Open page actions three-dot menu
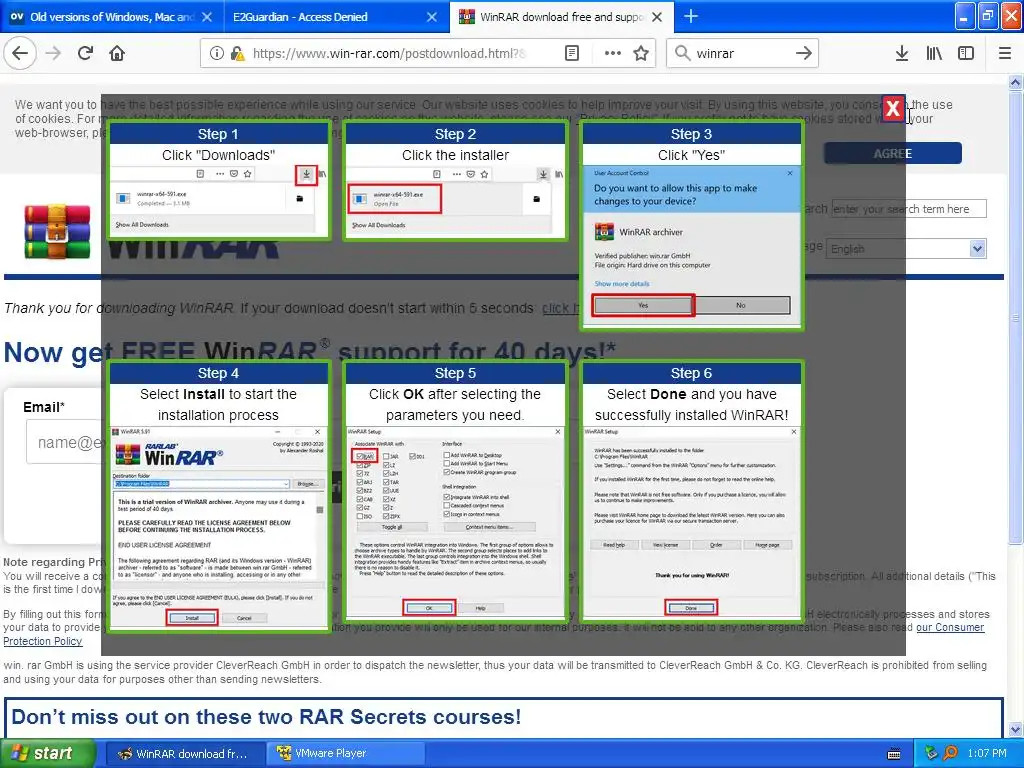1024x768 pixels. [613, 53]
